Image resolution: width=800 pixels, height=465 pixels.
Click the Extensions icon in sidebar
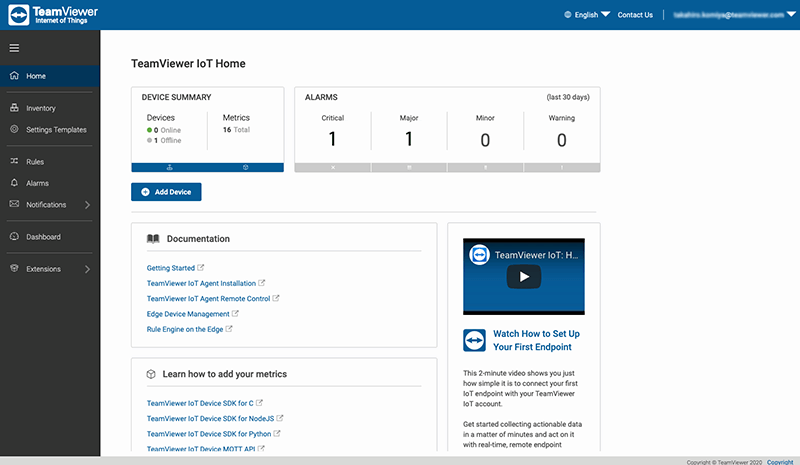pos(14,268)
